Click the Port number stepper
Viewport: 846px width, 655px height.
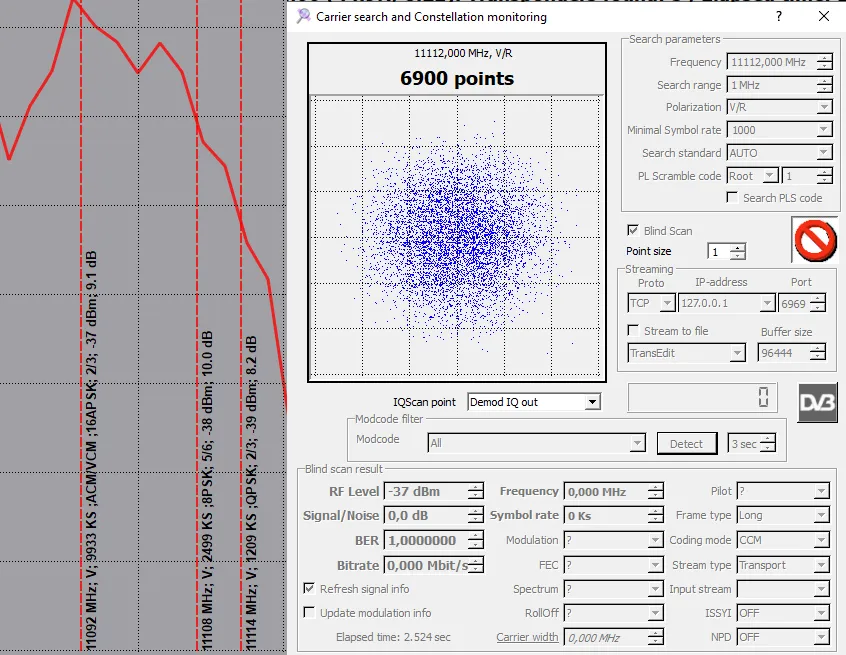point(818,303)
